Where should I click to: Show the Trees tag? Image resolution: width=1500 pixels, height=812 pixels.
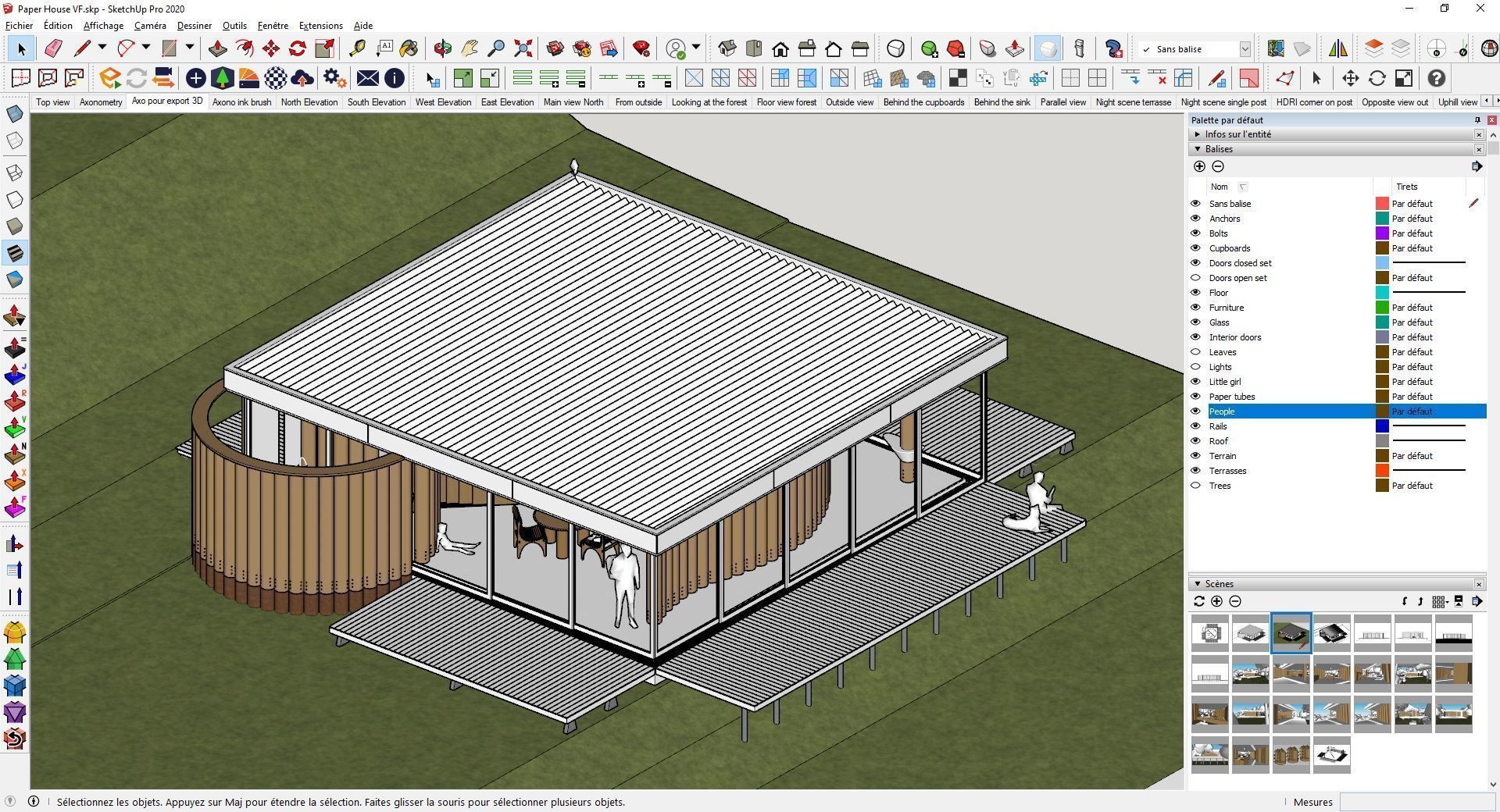(1195, 486)
